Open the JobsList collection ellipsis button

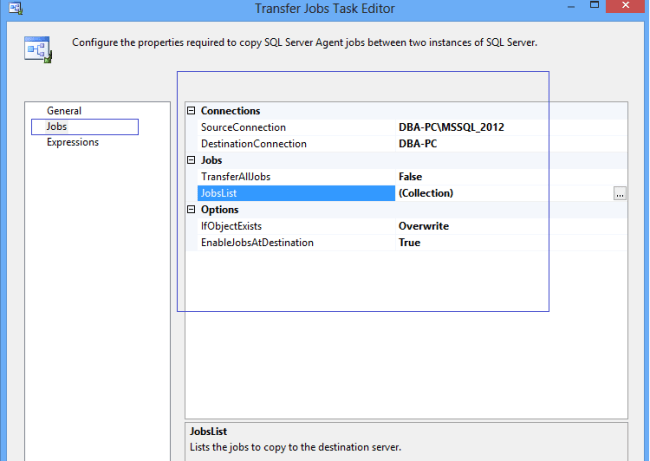(620, 194)
